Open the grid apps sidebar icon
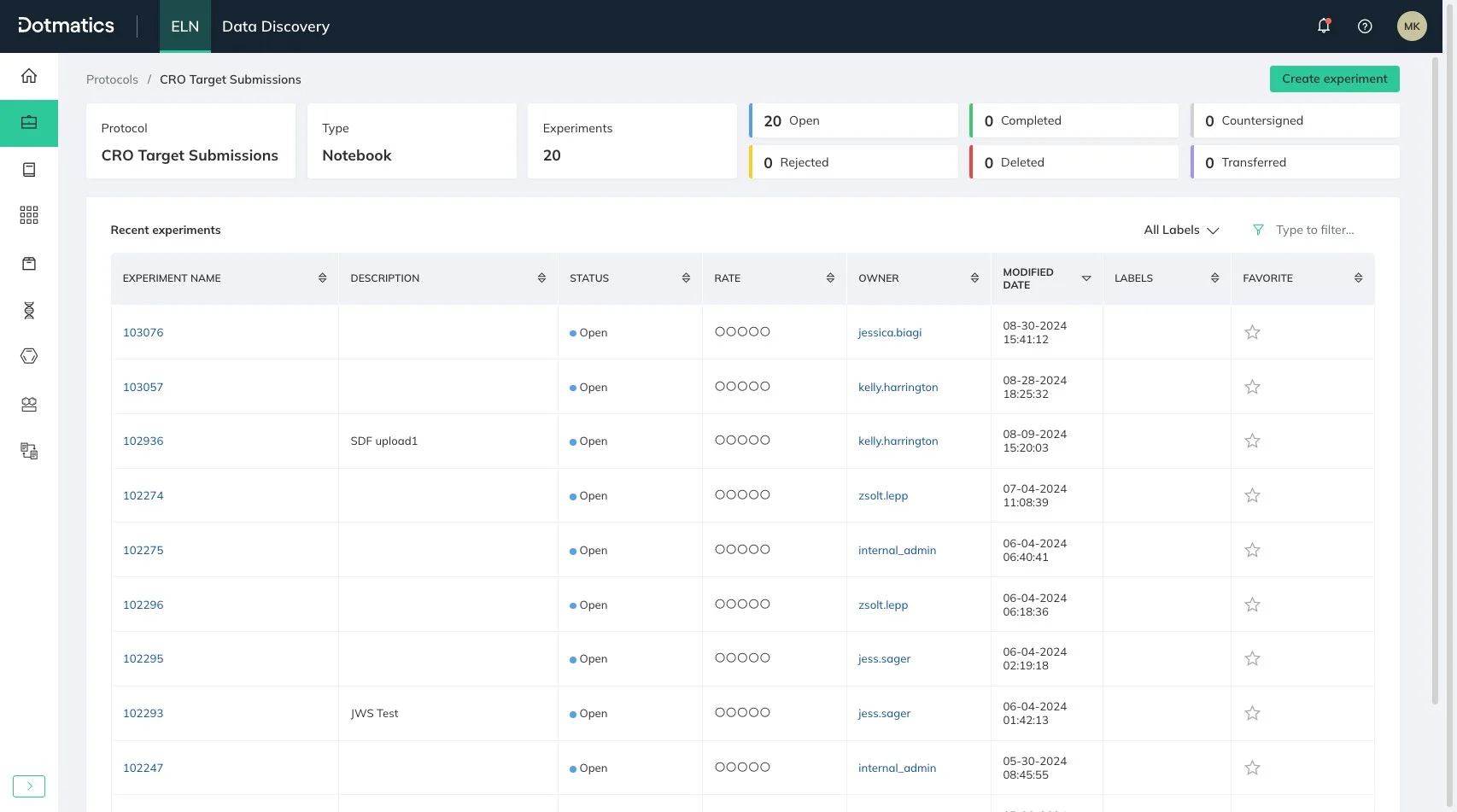1457x812 pixels. pos(29,215)
